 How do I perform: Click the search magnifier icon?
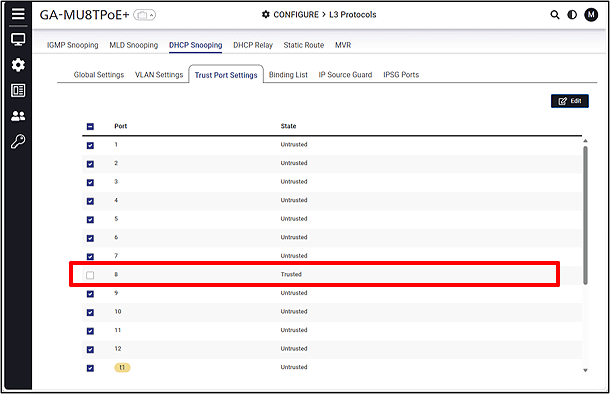coord(555,15)
